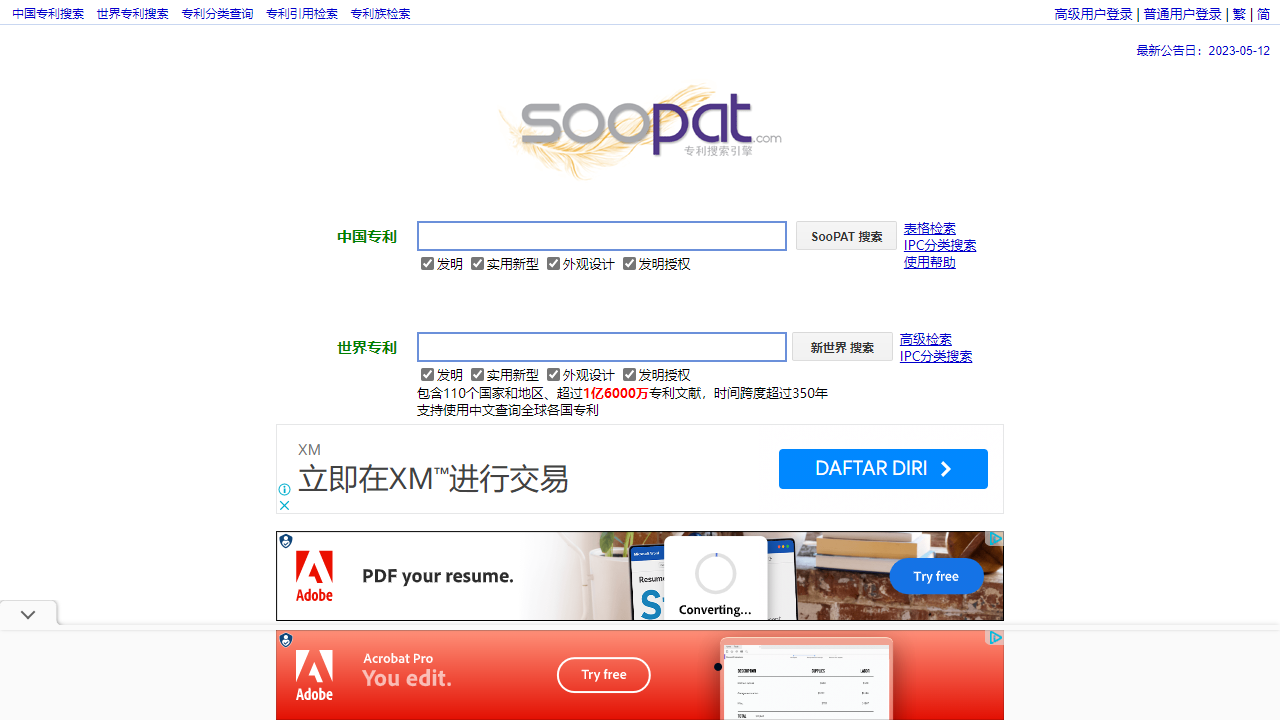Viewport: 1280px width, 720px height.
Task: Disable 发明授权 for China patent search
Action: point(630,263)
